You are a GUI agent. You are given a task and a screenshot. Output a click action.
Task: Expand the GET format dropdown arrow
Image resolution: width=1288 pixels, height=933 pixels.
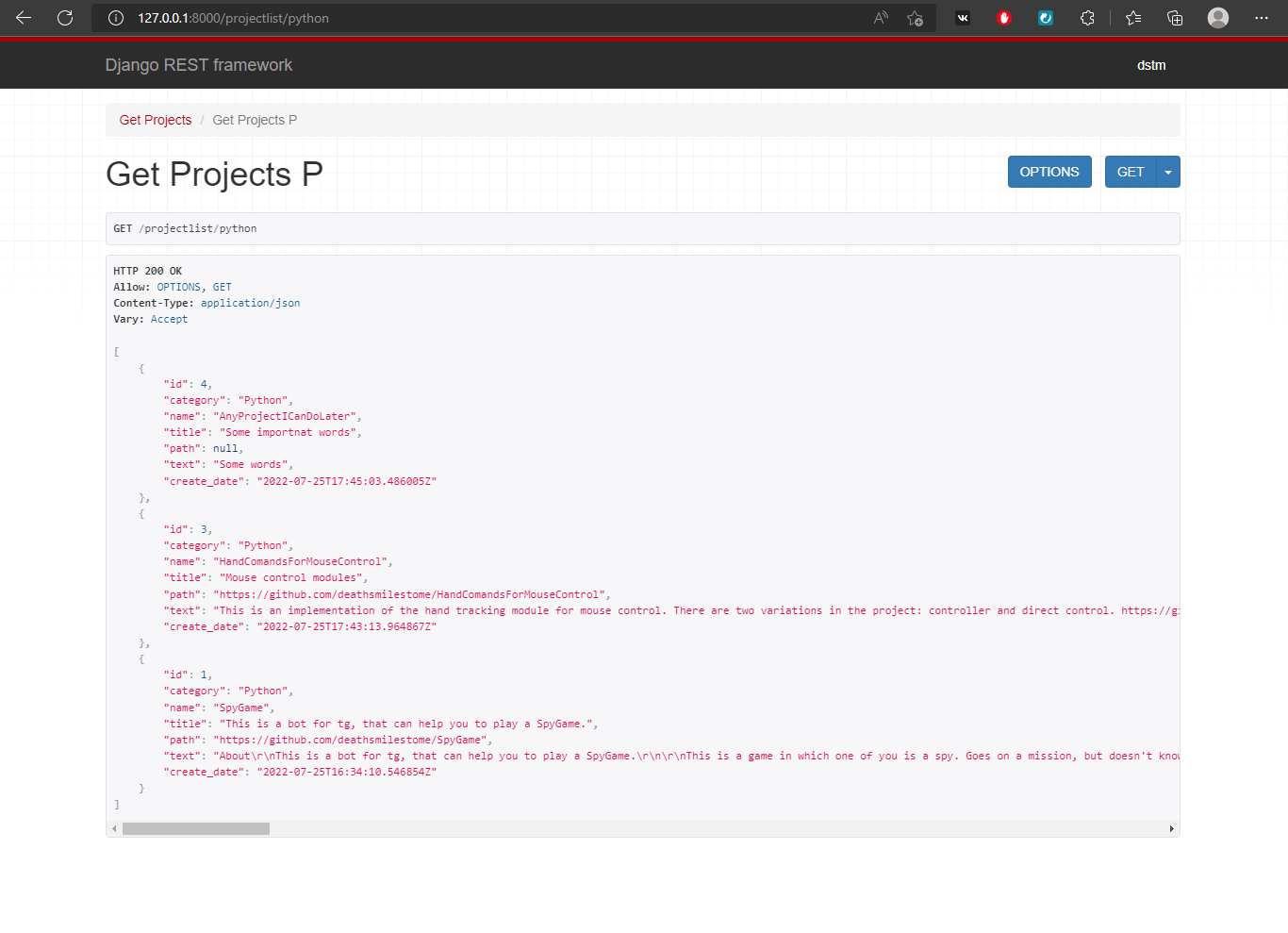point(1168,172)
